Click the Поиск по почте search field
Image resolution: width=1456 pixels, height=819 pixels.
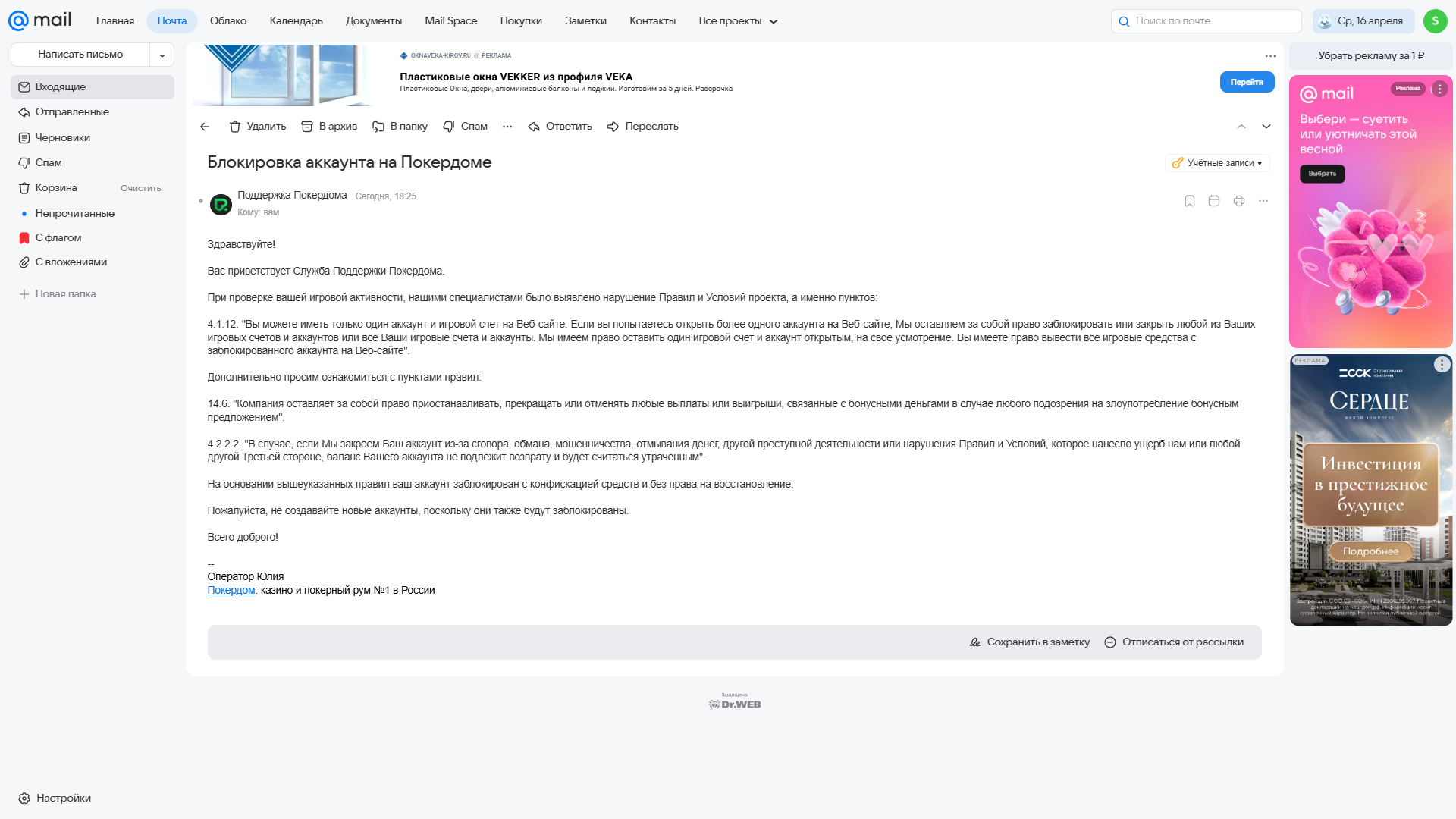(1207, 21)
